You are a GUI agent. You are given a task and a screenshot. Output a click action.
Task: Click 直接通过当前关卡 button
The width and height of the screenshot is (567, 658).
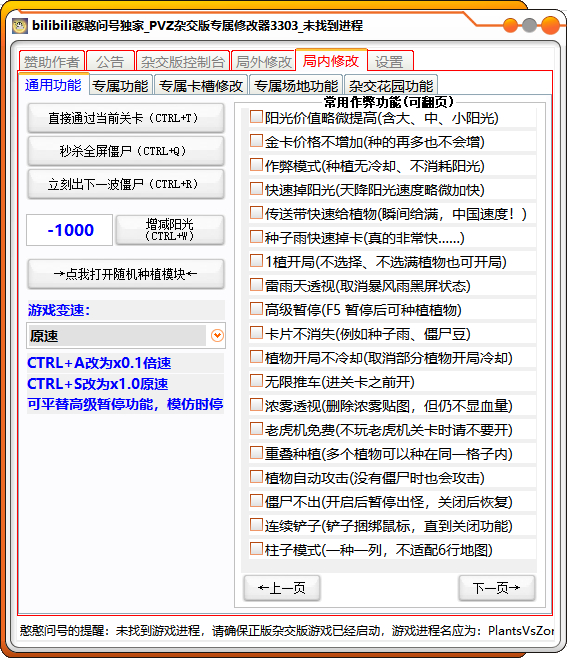[x=126, y=118]
